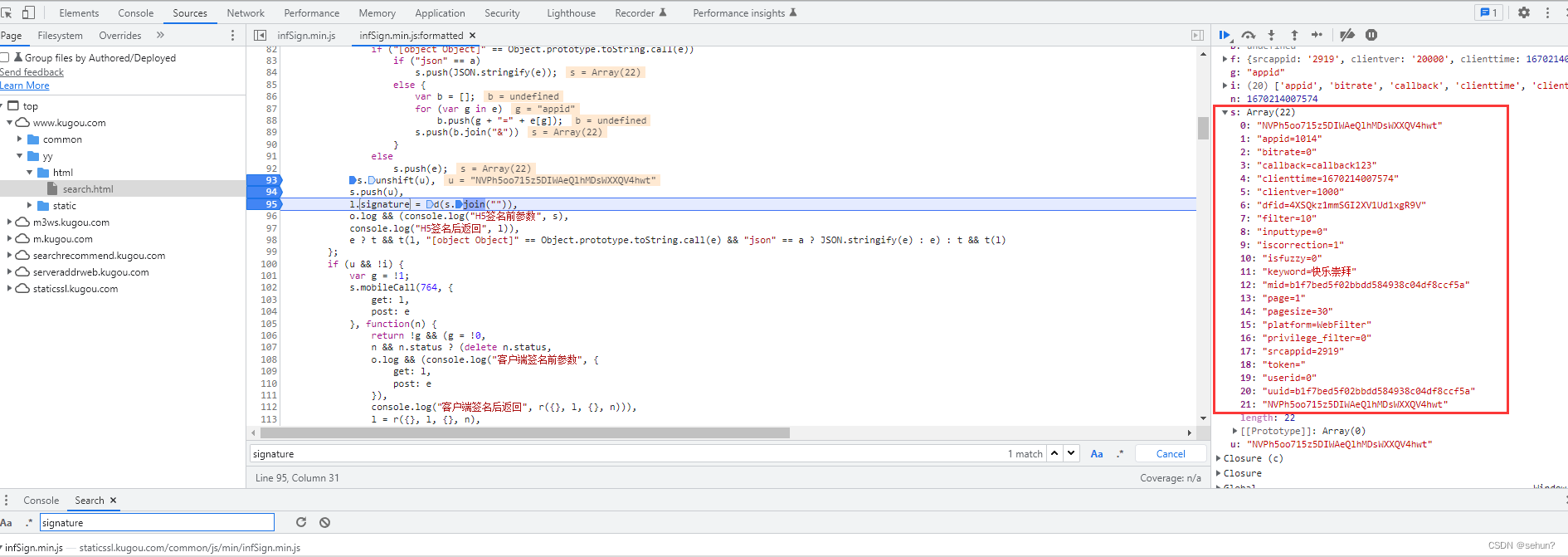Focus the drawer search input field
Screen dimensions: 1568x557
157,522
